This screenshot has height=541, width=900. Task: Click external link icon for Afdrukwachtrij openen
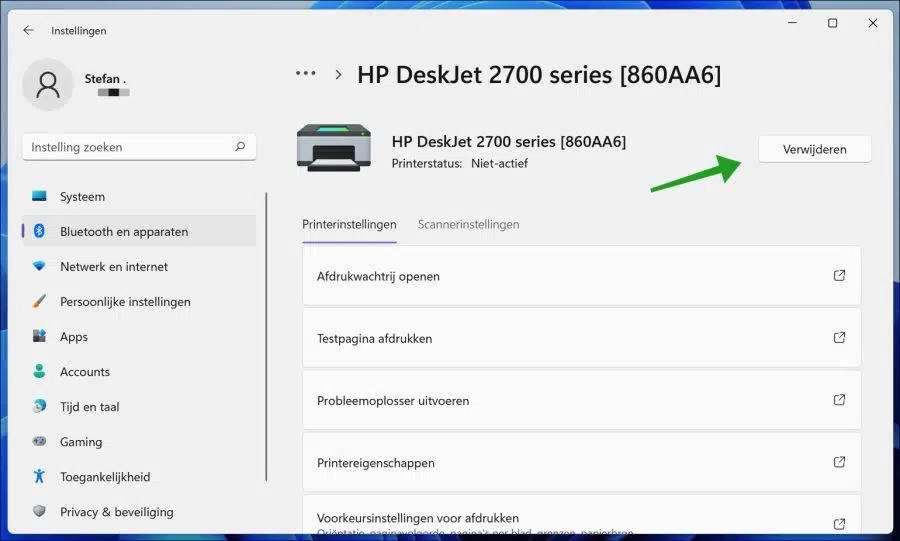click(x=839, y=275)
